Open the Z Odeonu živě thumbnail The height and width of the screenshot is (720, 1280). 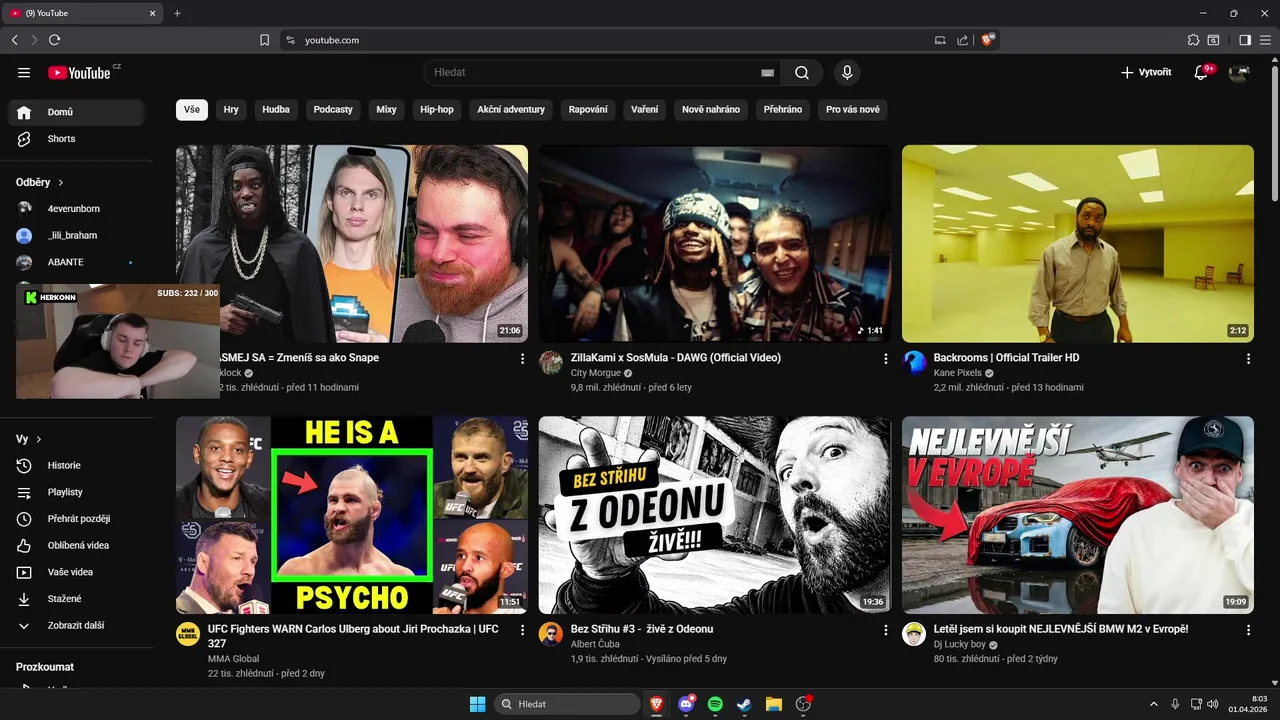pyautogui.click(x=715, y=515)
